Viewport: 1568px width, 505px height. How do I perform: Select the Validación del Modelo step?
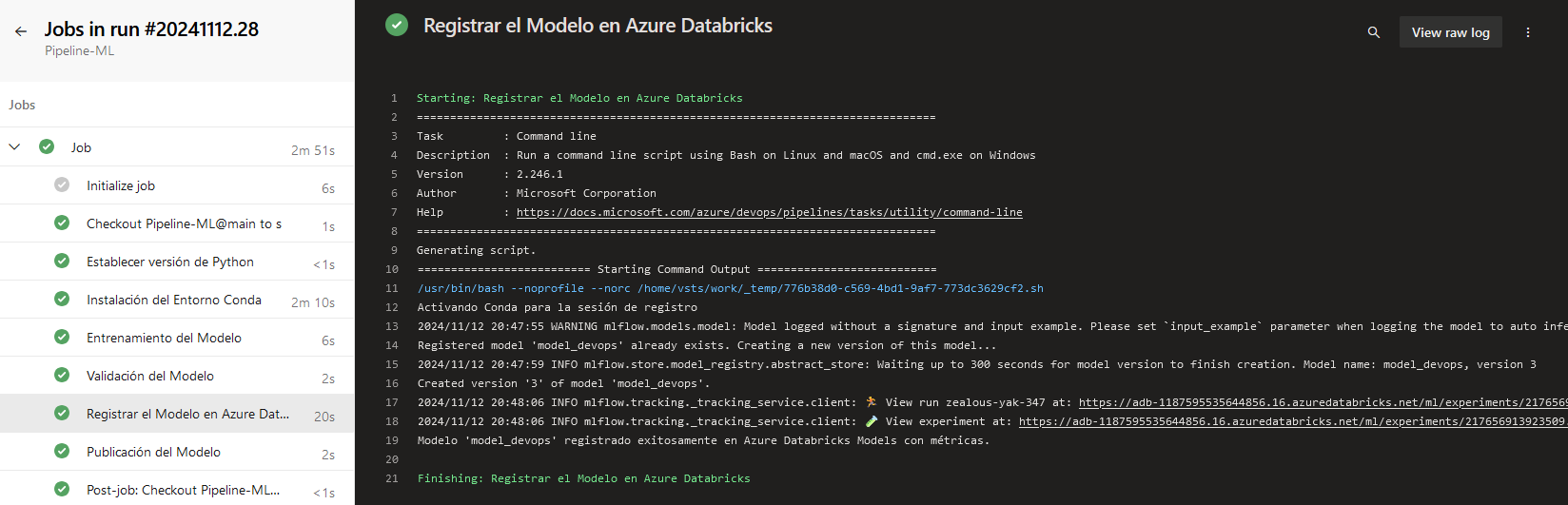point(150,376)
